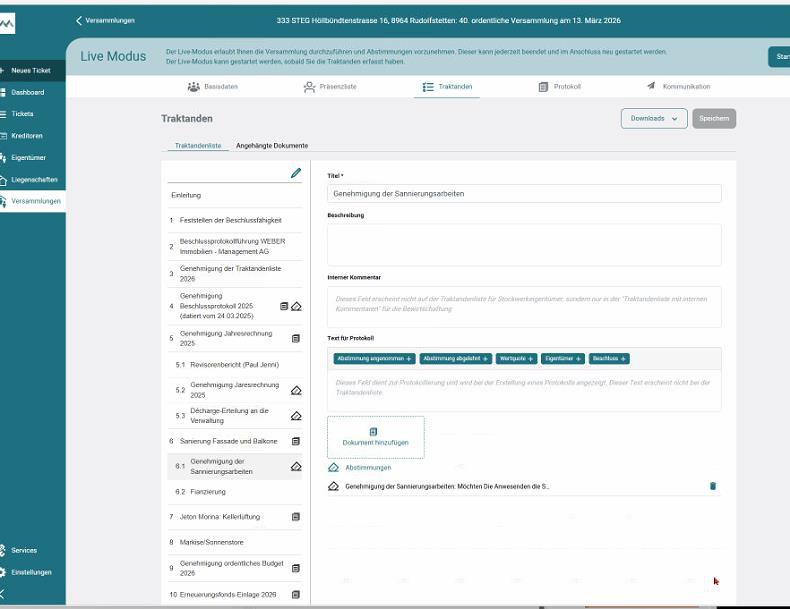The height and width of the screenshot is (609, 790).
Task: Click the Titel input field
Action: (524, 193)
